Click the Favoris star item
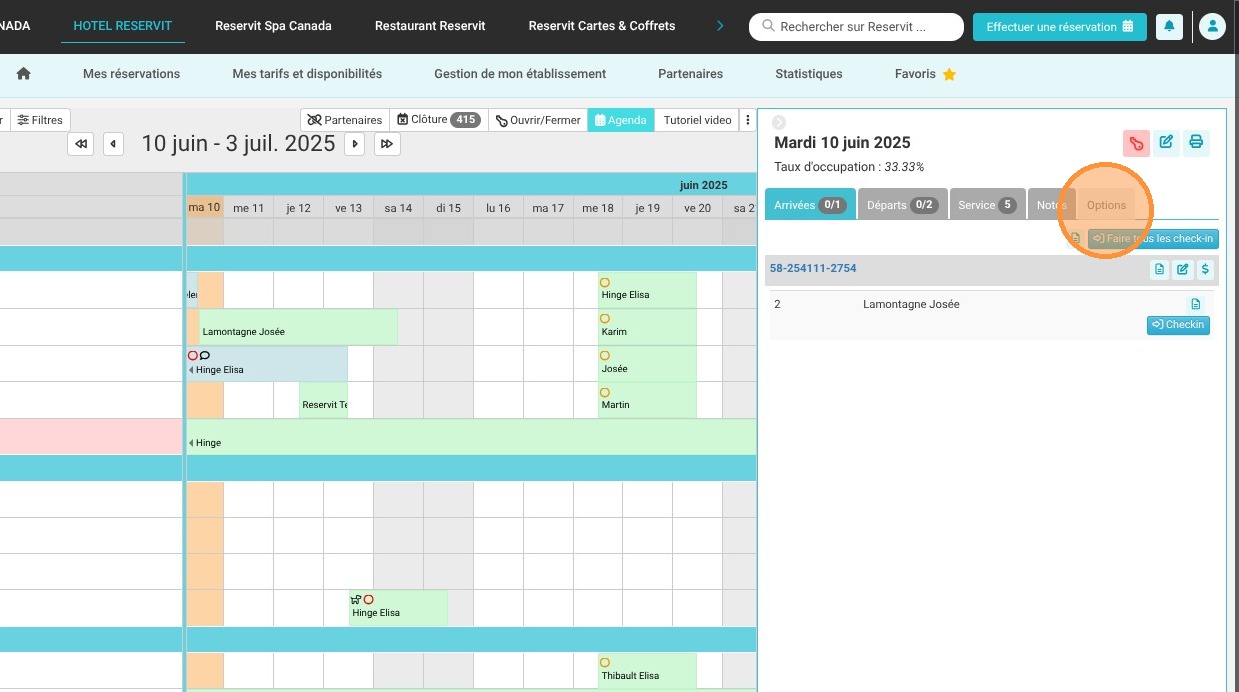The image size is (1239, 692). pyautogui.click(x=926, y=74)
